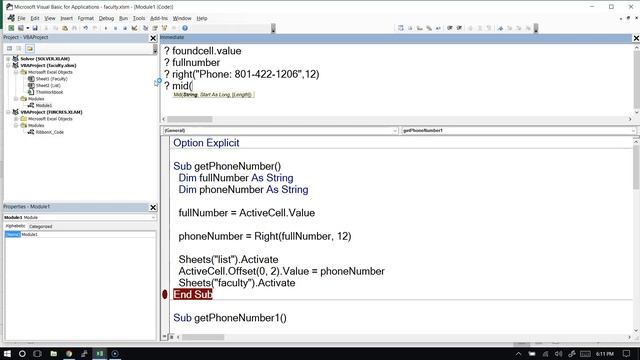Switch to Categorized properties tab
The height and width of the screenshot is (360, 640).
[x=40, y=227]
